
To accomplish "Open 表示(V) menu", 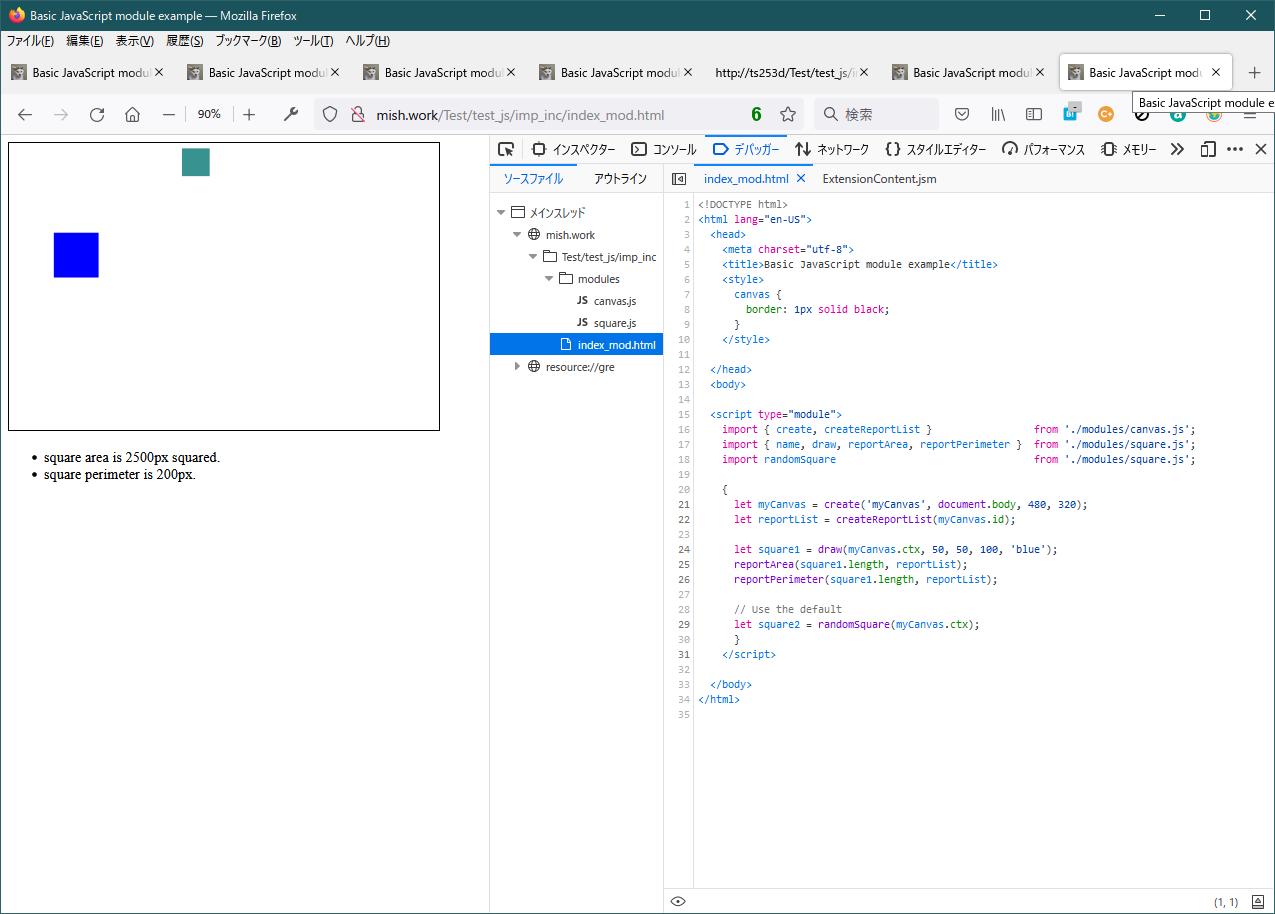I will pyautogui.click(x=134, y=41).
